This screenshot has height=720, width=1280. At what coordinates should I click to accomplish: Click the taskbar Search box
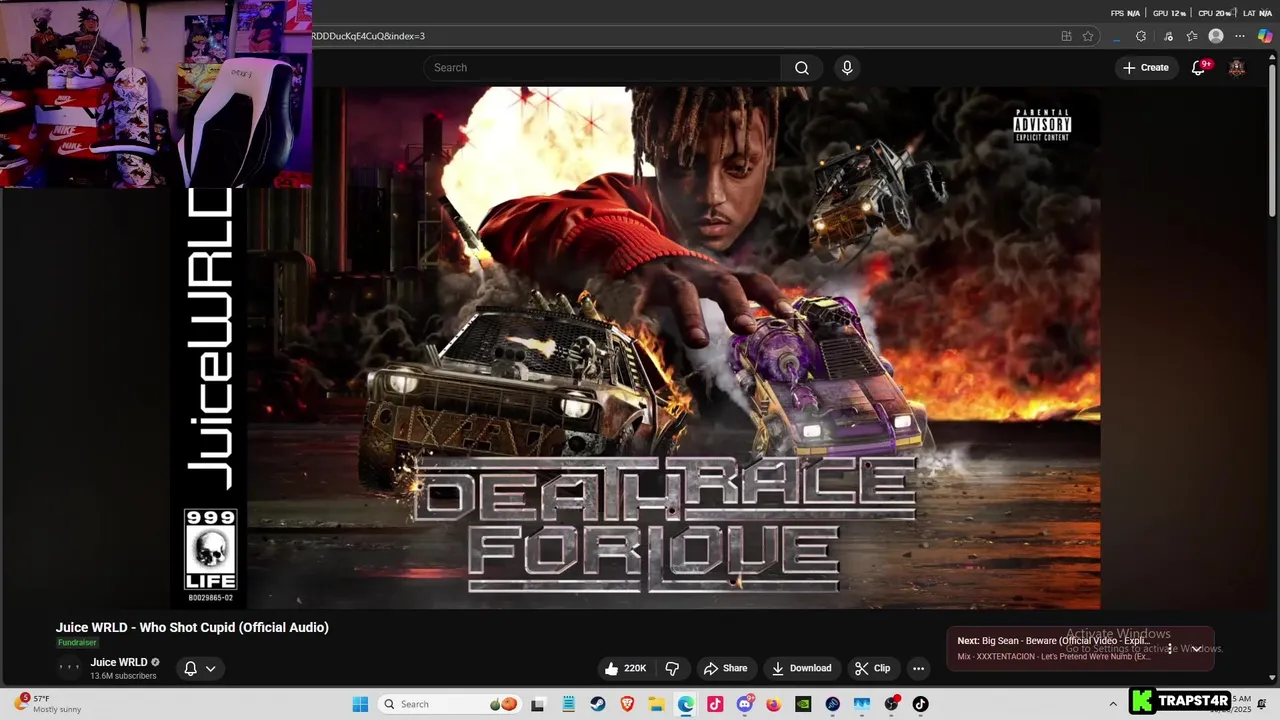coord(450,704)
